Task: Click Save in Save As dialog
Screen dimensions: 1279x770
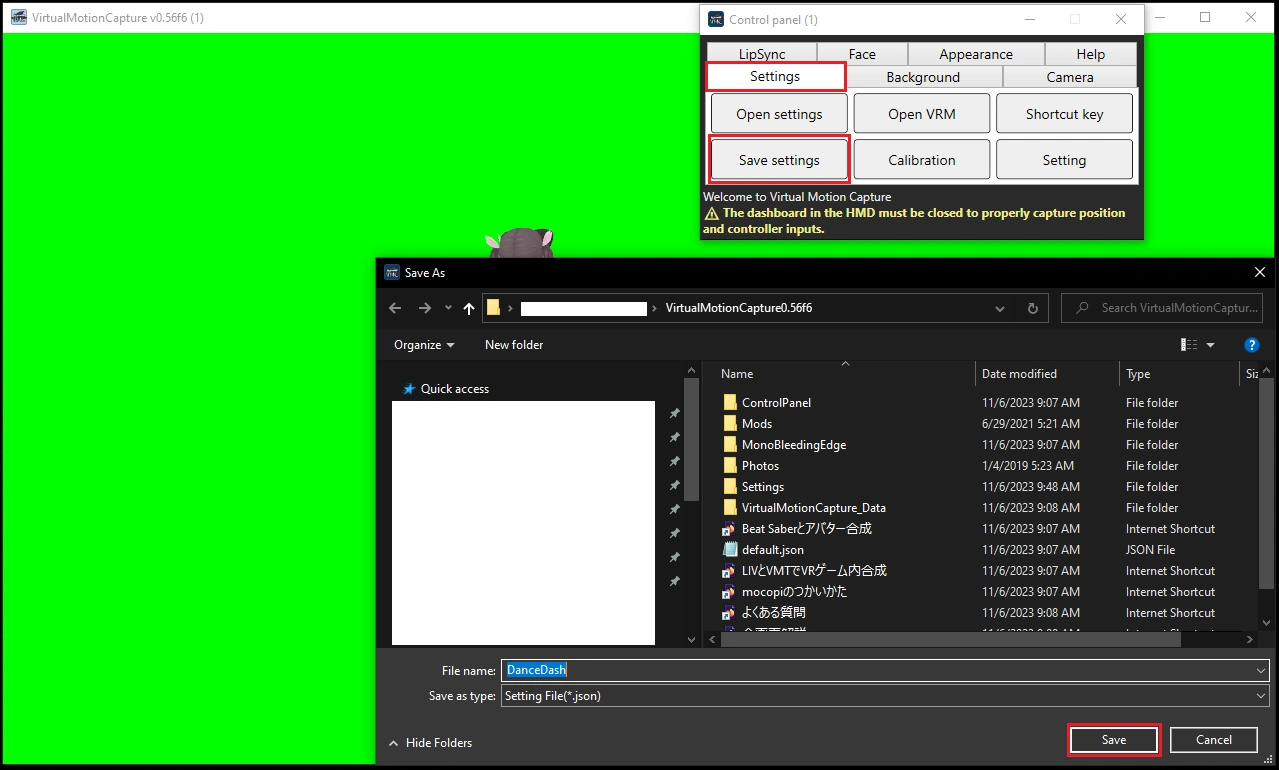Action: (x=1114, y=740)
